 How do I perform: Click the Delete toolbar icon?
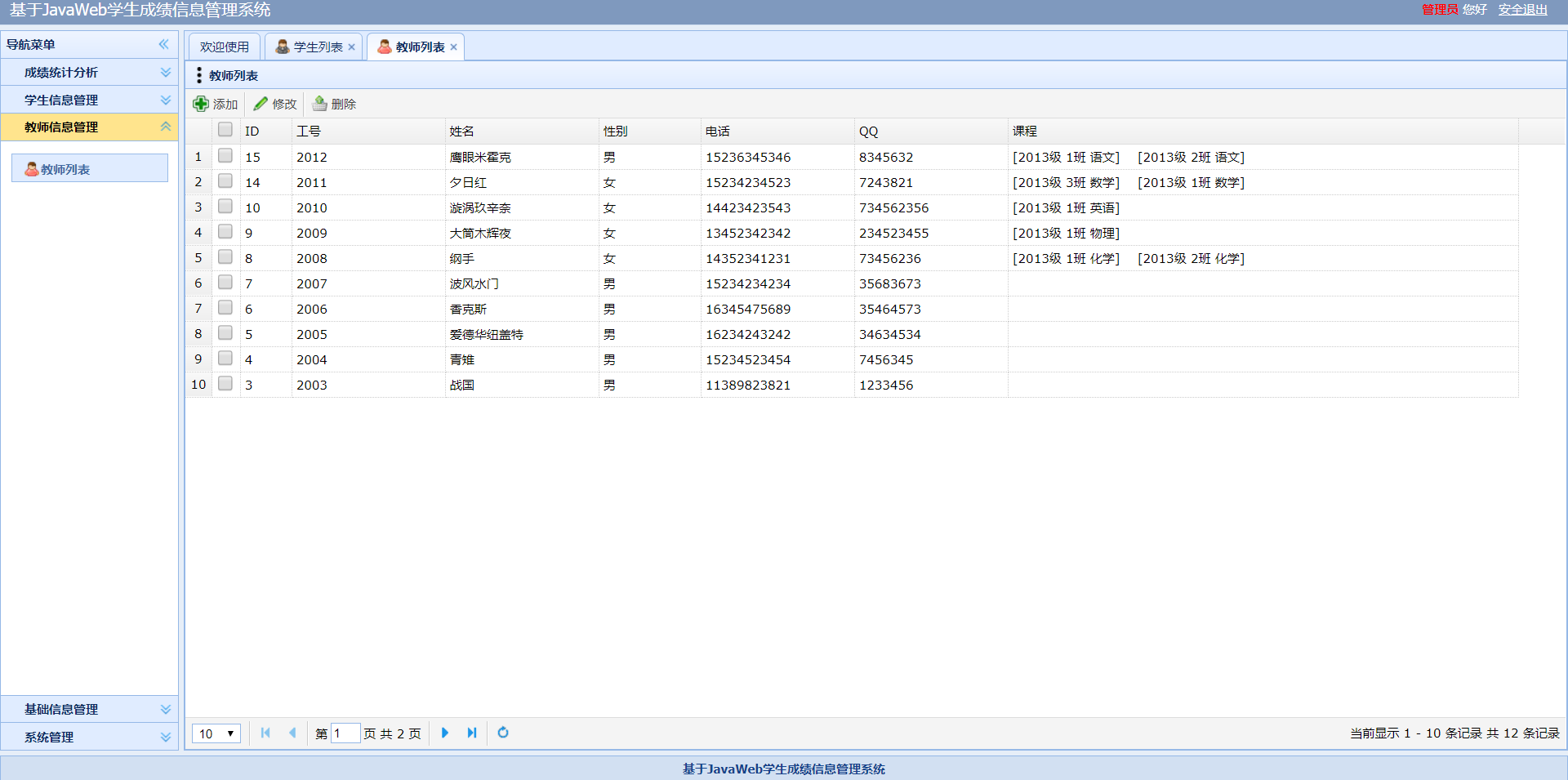coord(320,104)
